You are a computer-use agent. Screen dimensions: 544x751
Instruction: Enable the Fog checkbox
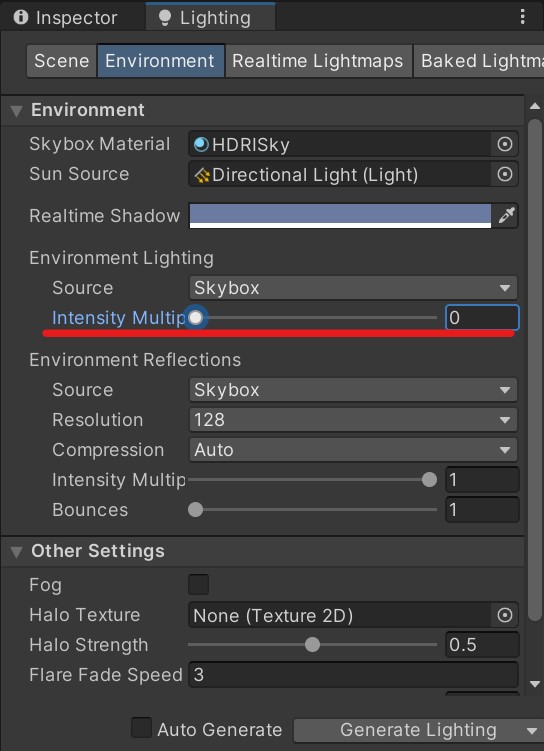(x=199, y=585)
